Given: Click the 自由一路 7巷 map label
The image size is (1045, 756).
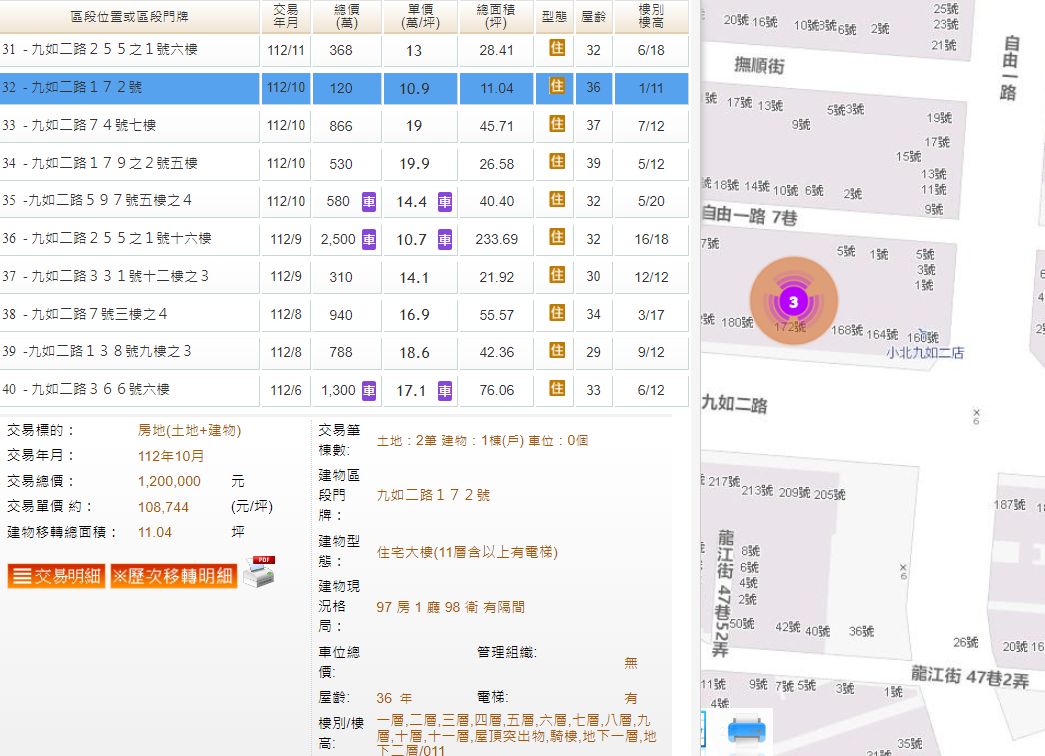Looking at the screenshot, I should [x=749, y=215].
